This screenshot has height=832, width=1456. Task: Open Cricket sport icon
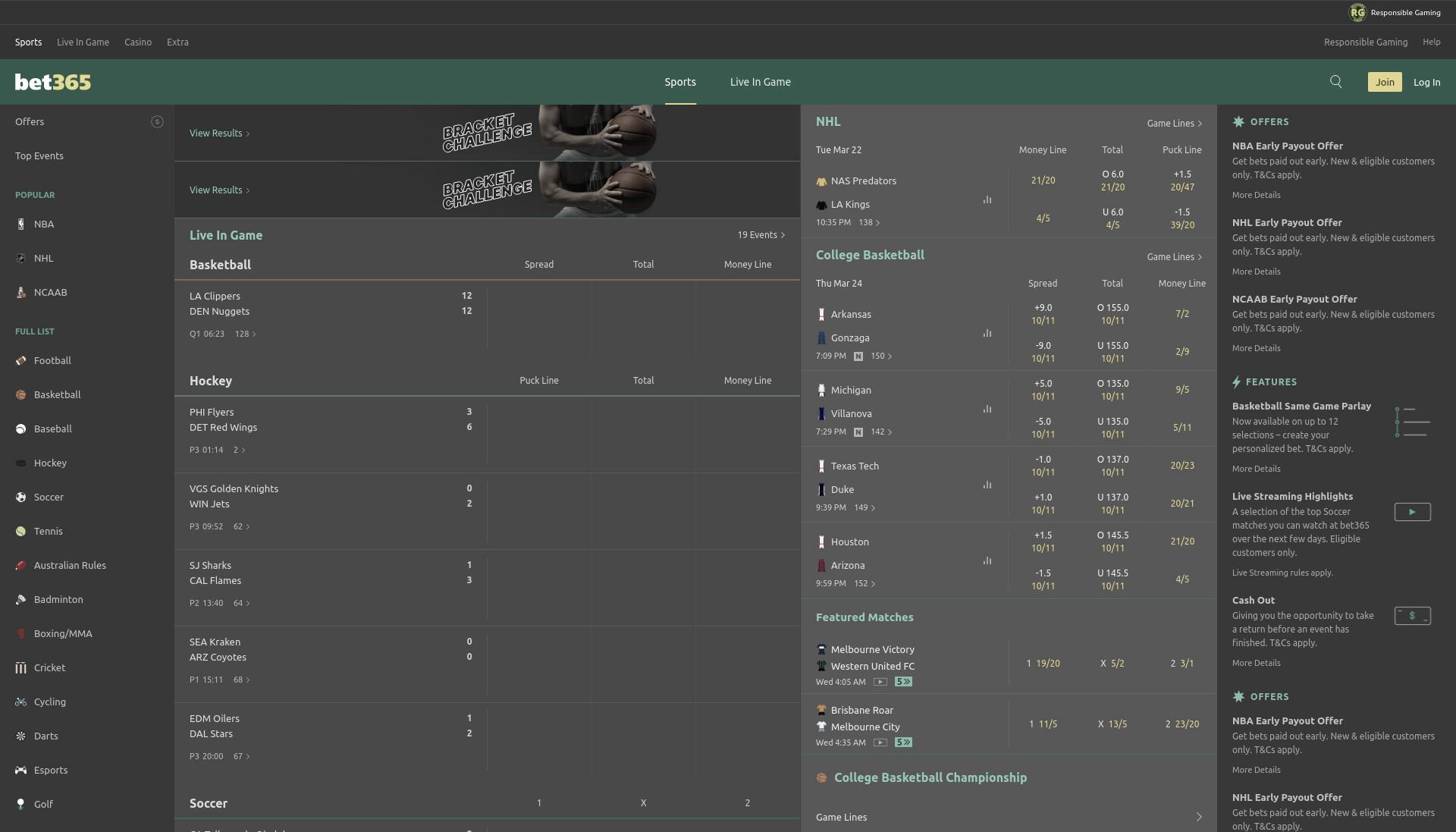pos(21,667)
